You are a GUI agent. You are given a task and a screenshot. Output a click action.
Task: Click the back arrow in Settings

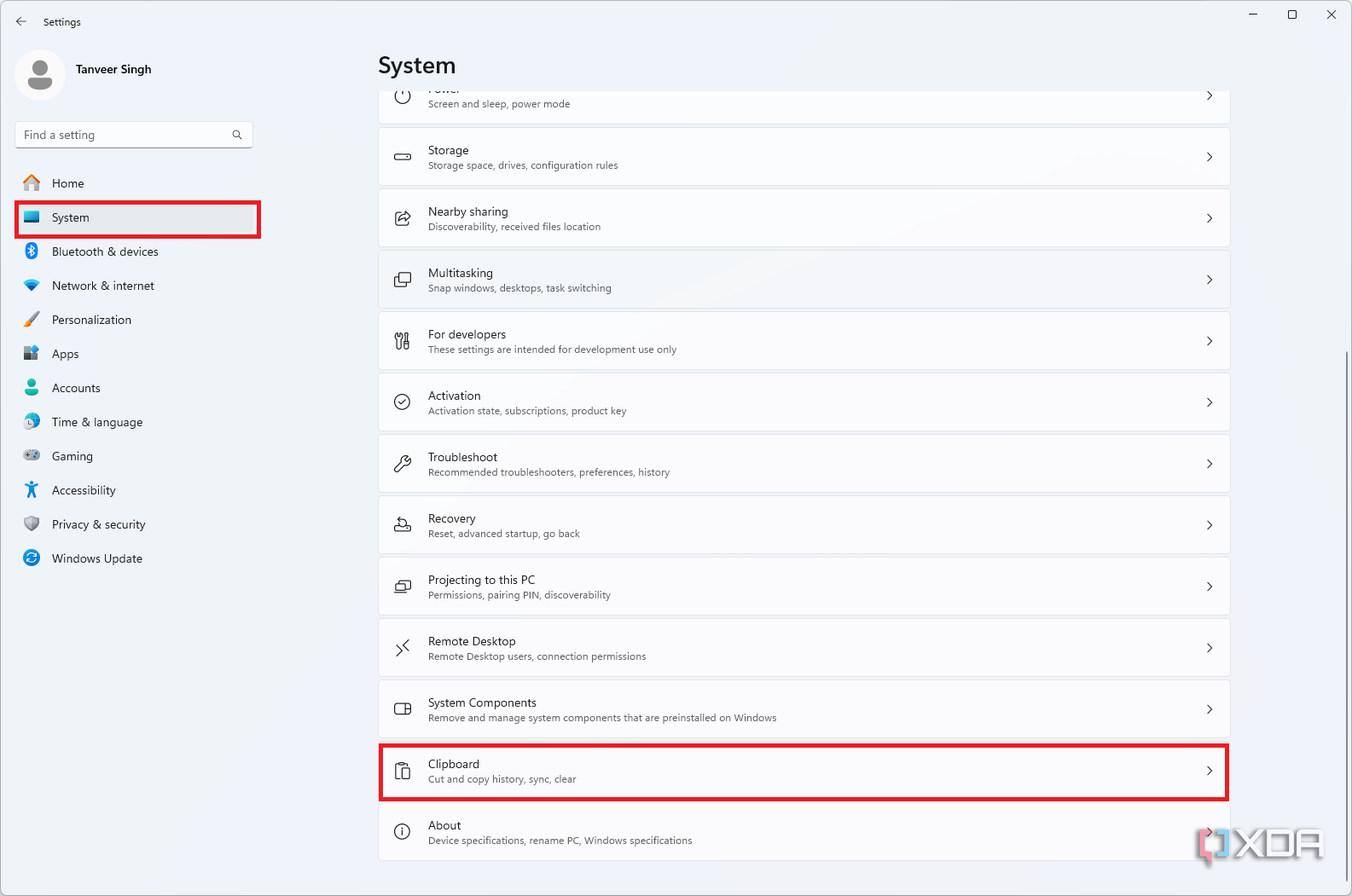pyautogui.click(x=21, y=21)
